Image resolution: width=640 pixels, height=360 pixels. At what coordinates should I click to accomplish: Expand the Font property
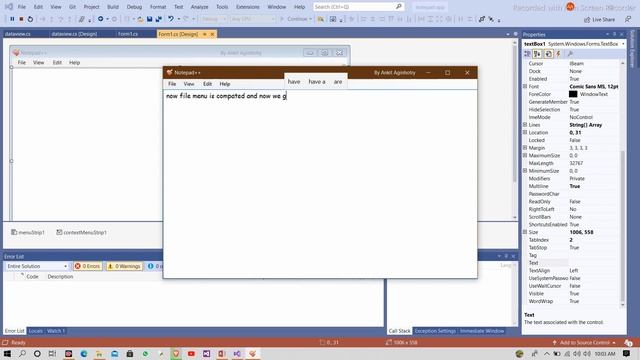click(x=525, y=87)
